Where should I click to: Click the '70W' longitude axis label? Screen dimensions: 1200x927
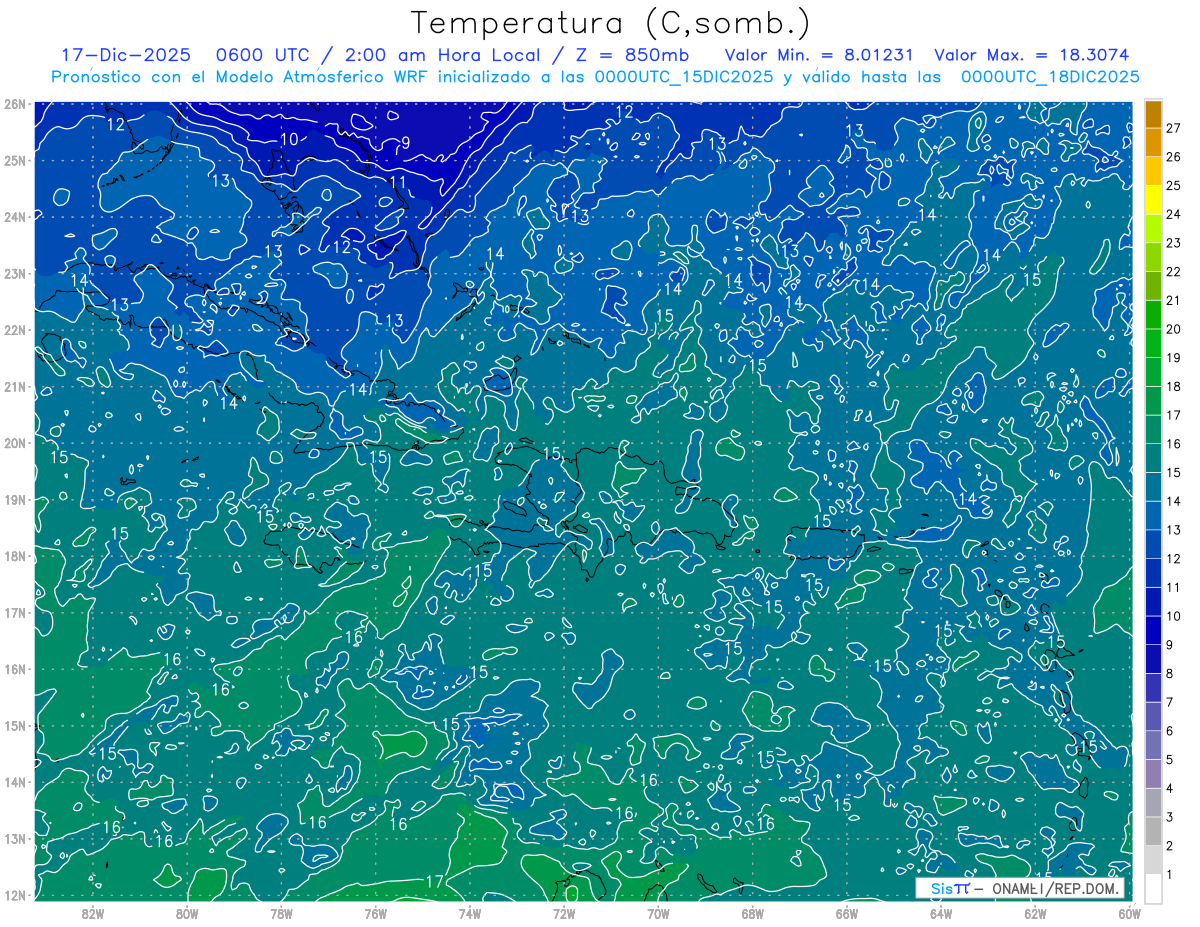pyautogui.click(x=658, y=912)
